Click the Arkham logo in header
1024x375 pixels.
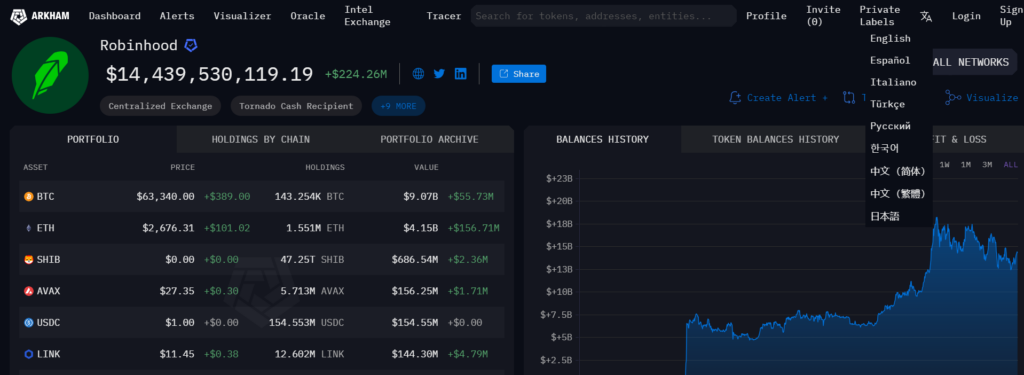pos(40,16)
